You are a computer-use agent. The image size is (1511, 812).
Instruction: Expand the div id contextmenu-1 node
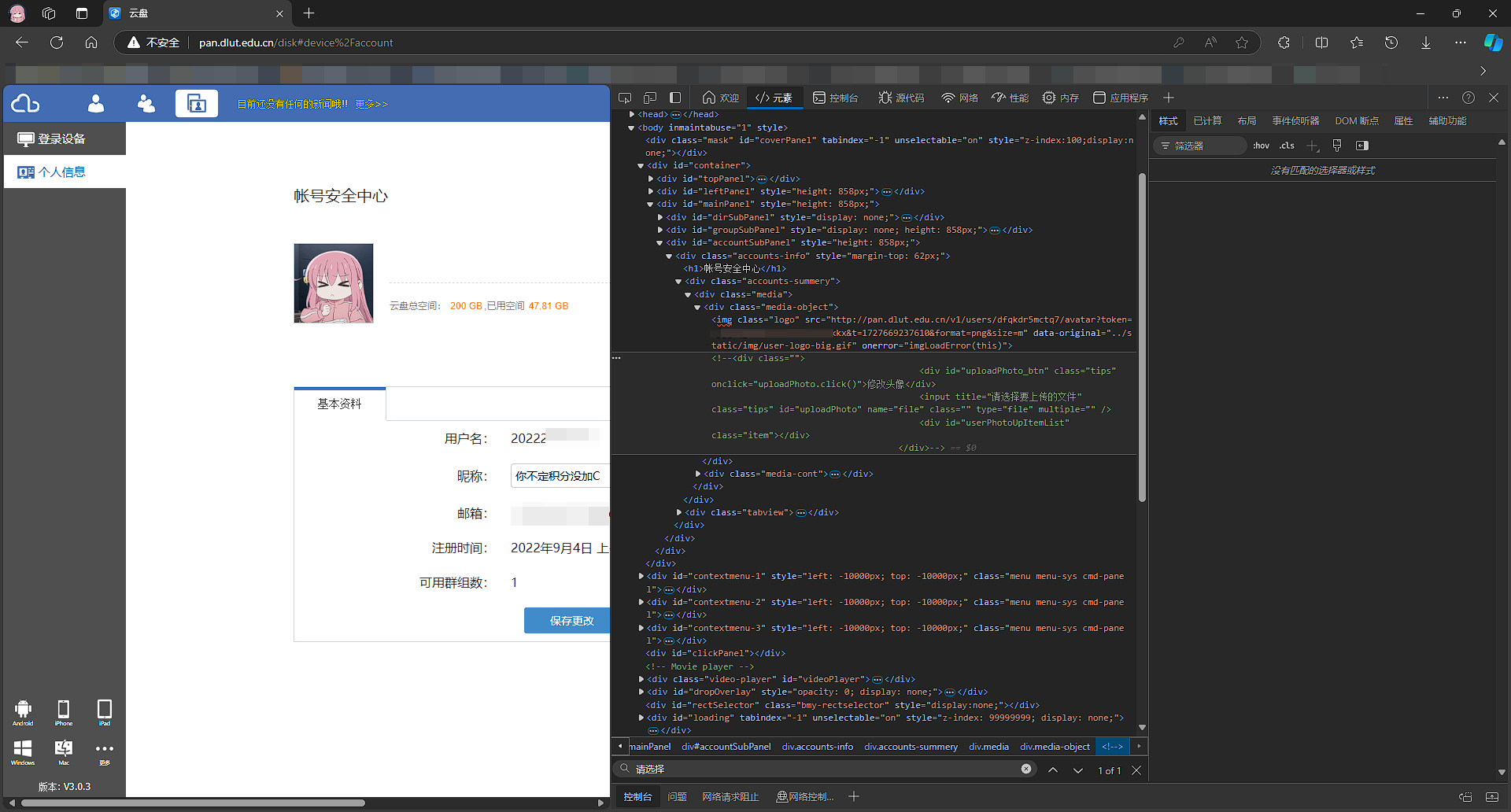pyautogui.click(x=641, y=576)
